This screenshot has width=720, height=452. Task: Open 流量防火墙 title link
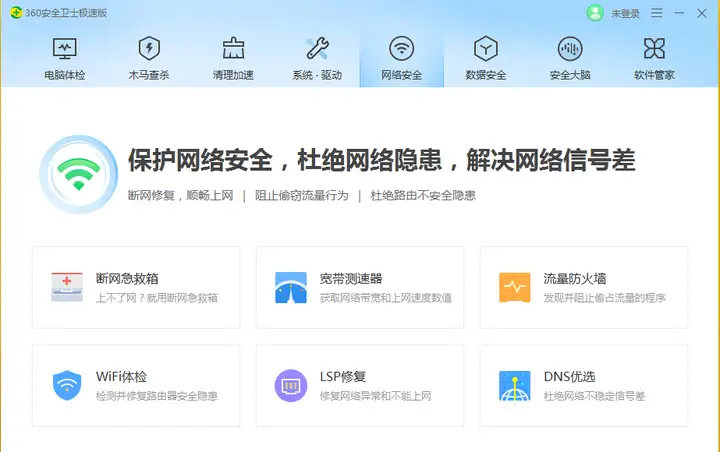tap(575, 278)
